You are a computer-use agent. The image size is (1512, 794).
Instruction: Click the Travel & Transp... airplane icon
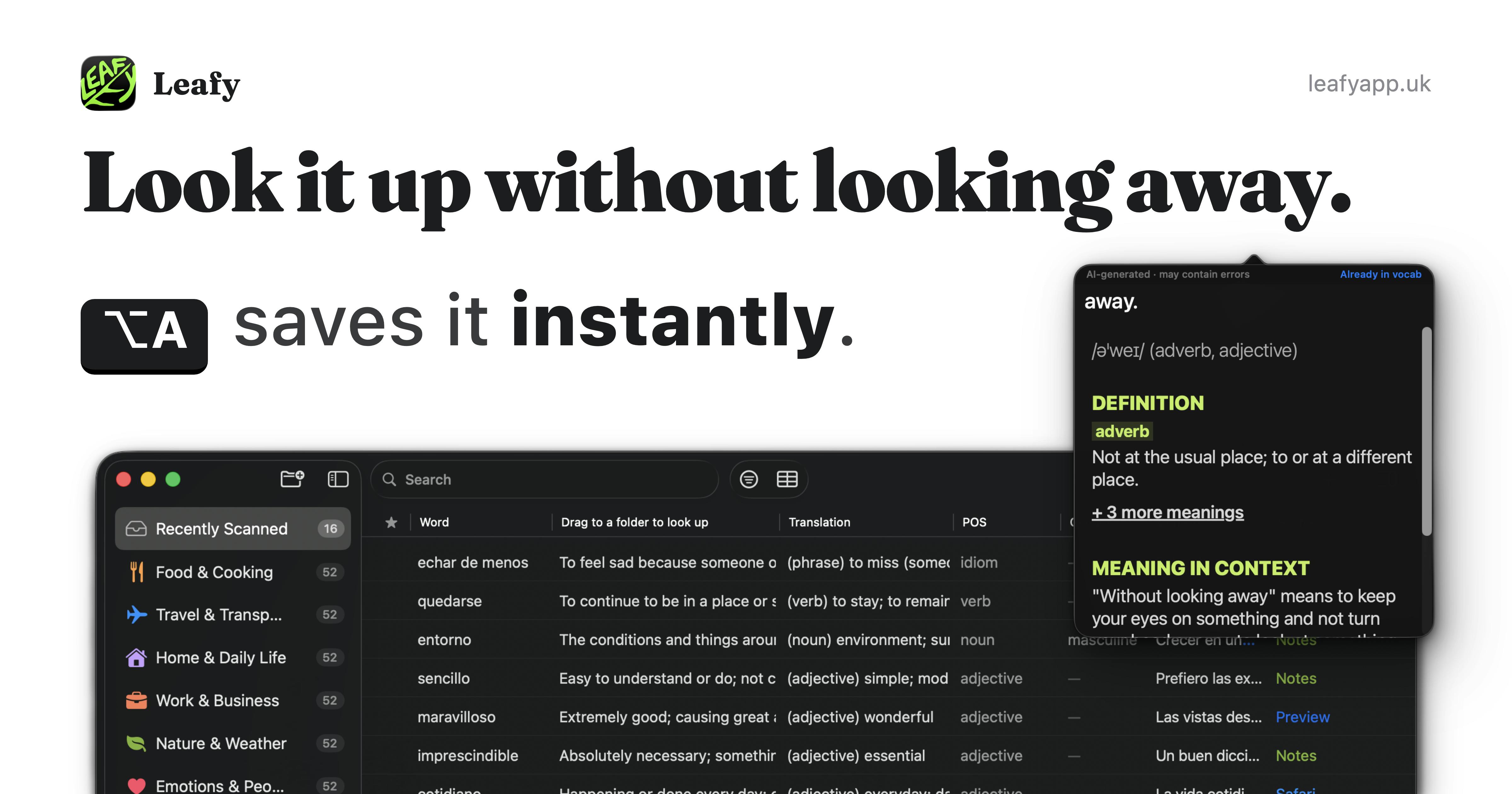coord(136,614)
